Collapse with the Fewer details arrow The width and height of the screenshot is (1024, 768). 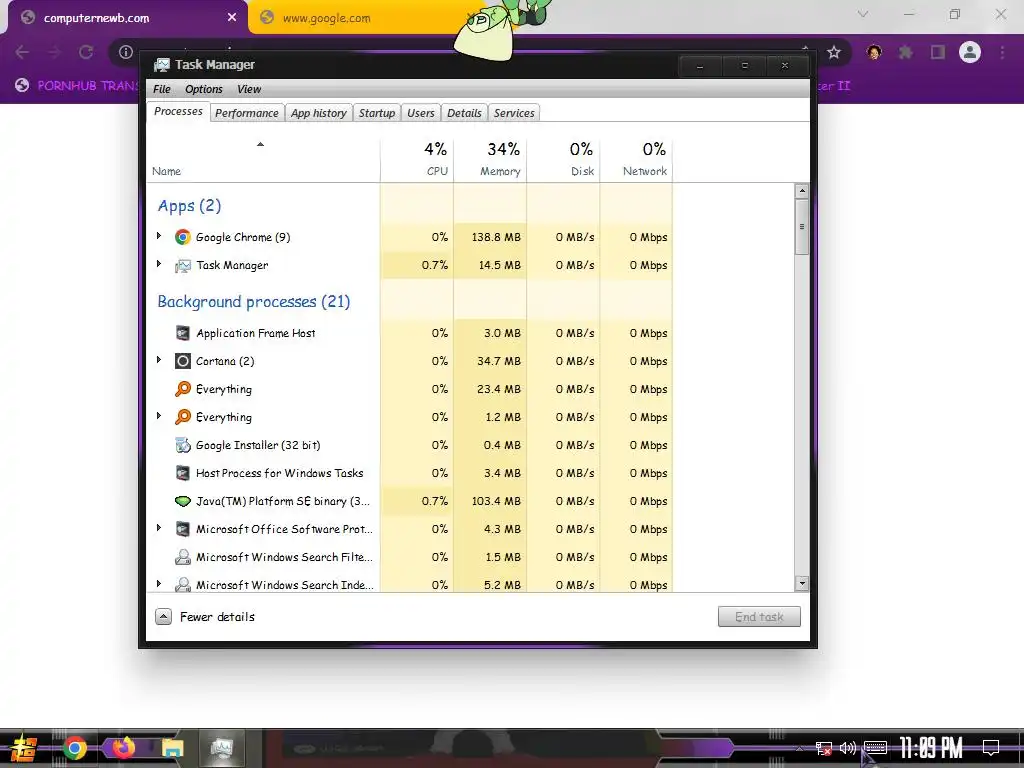(163, 616)
